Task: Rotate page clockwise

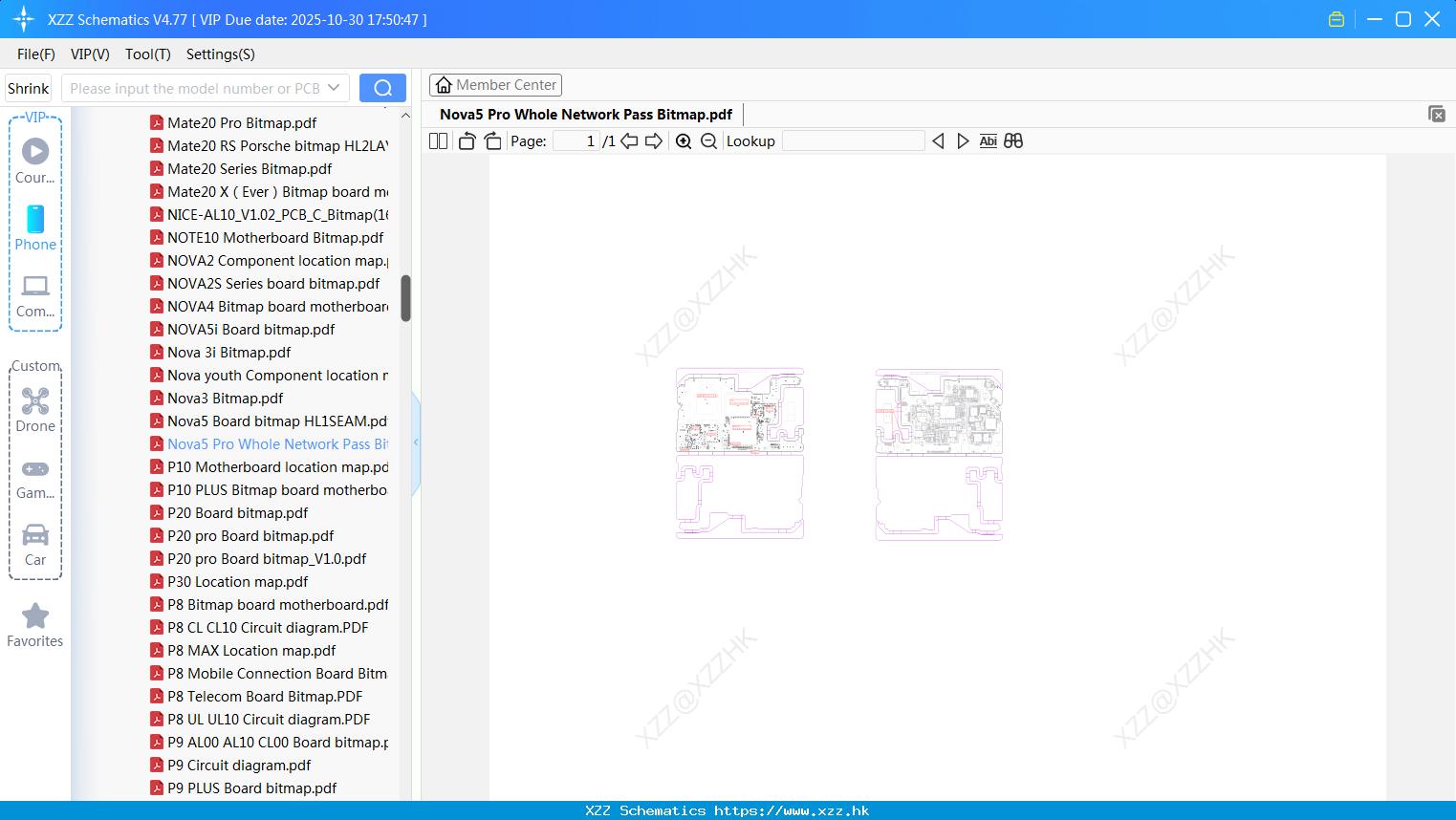Action: click(492, 140)
